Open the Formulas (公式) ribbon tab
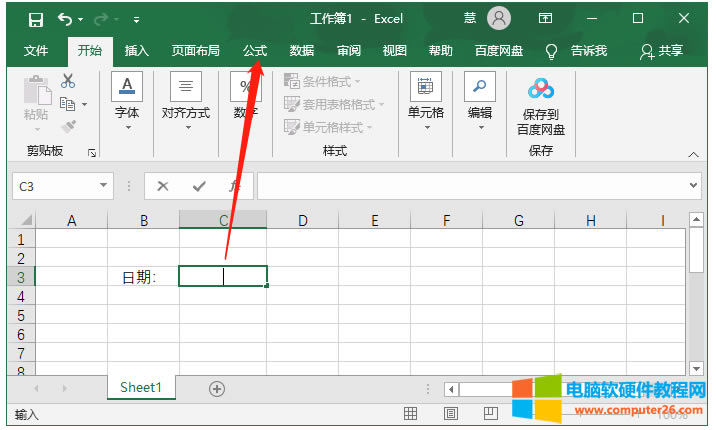 click(255, 51)
